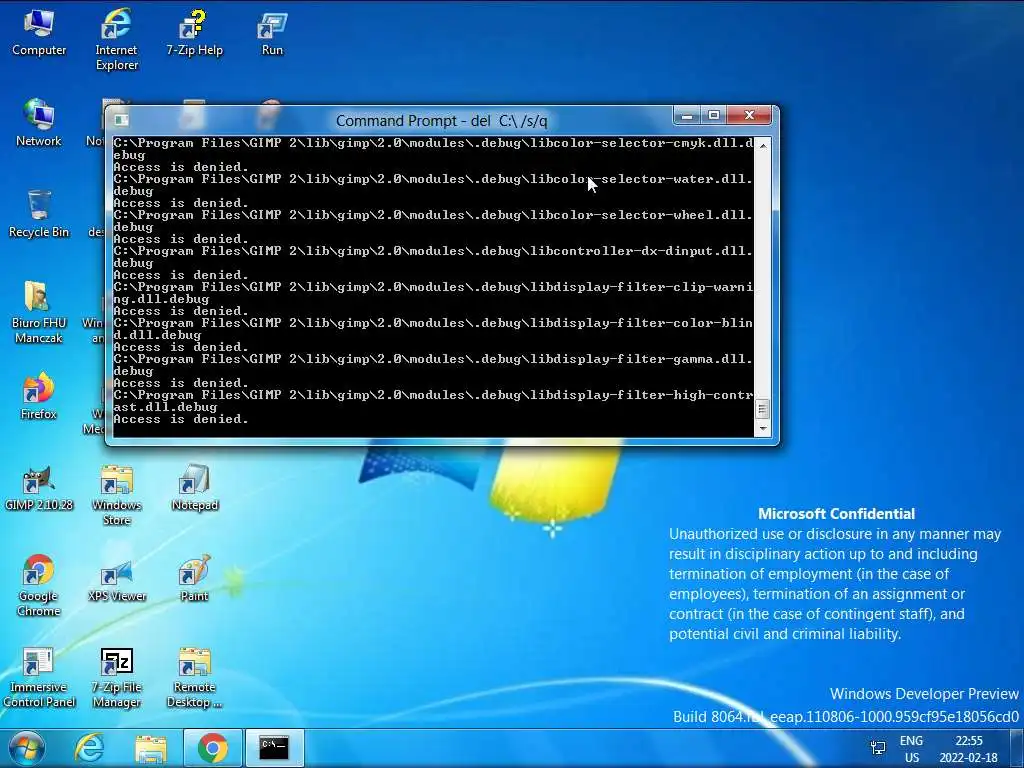Maximize the Command Prompt window
Viewport: 1024px width, 768px height.
coord(713,116)
